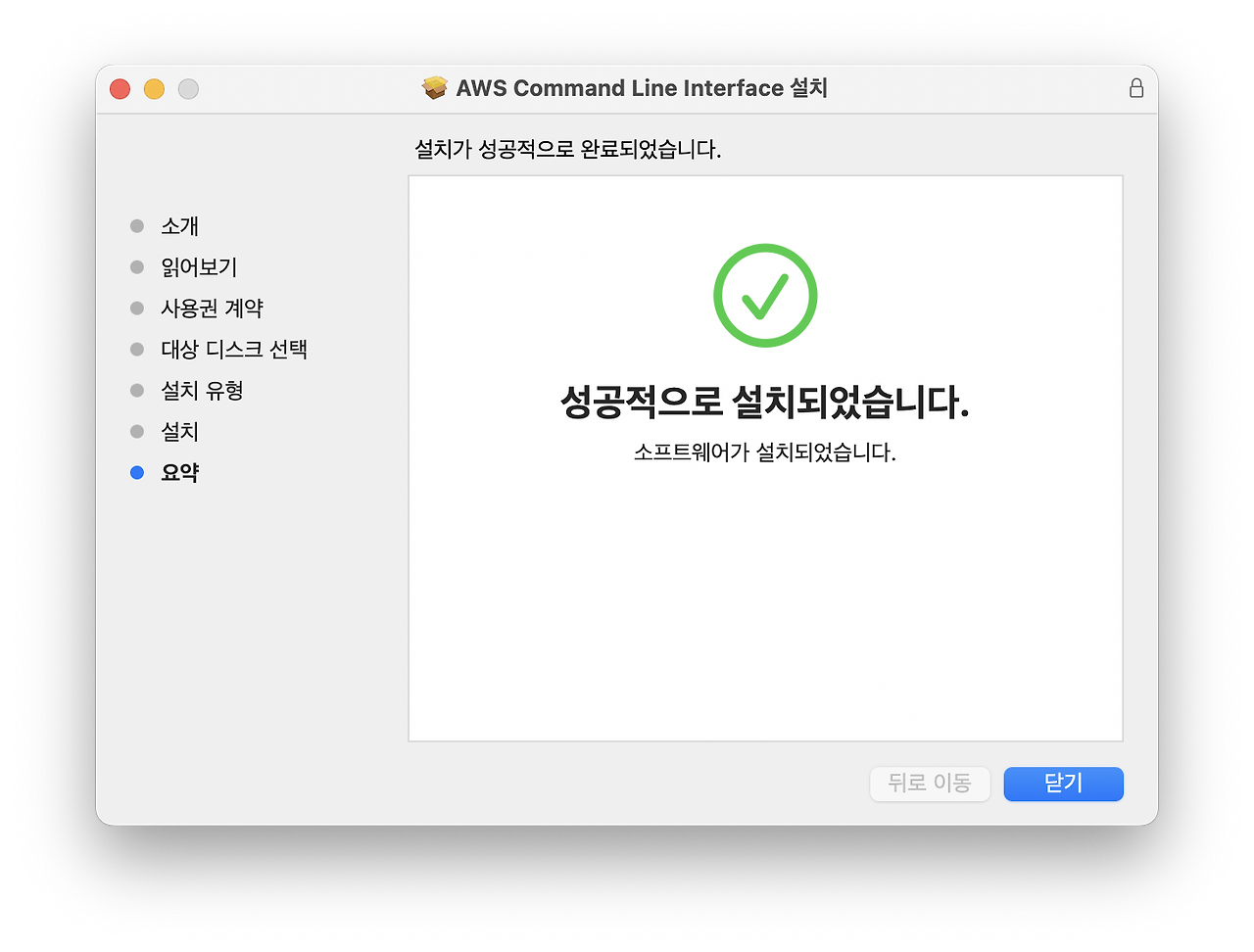Click the bullet next to 설치
This screenshot has width=1254, height=952.
click(x=136, y=431)
